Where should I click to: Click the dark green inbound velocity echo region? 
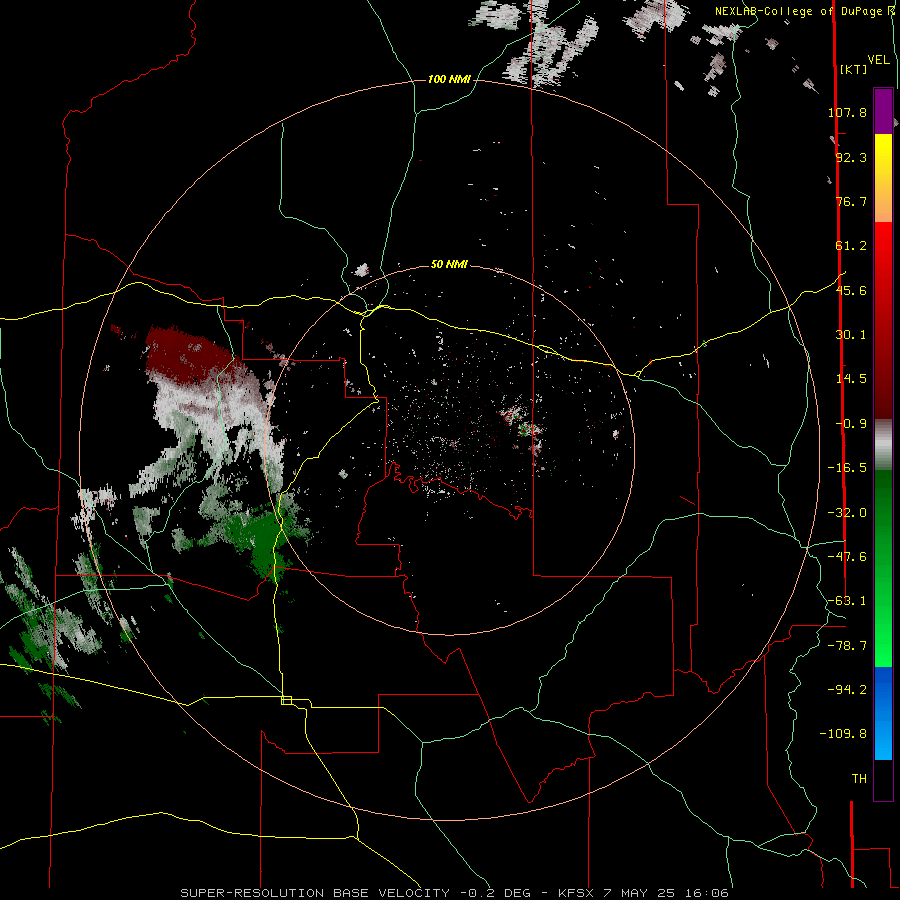pos(265,537)
